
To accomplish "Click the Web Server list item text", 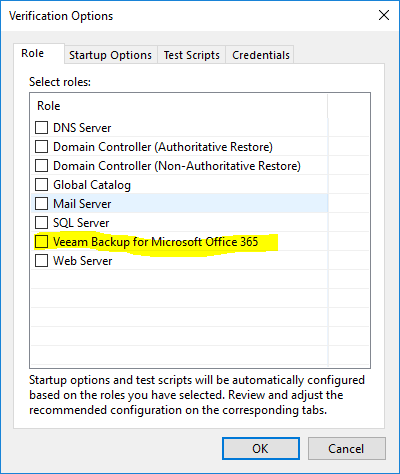I will pos(83,261).
